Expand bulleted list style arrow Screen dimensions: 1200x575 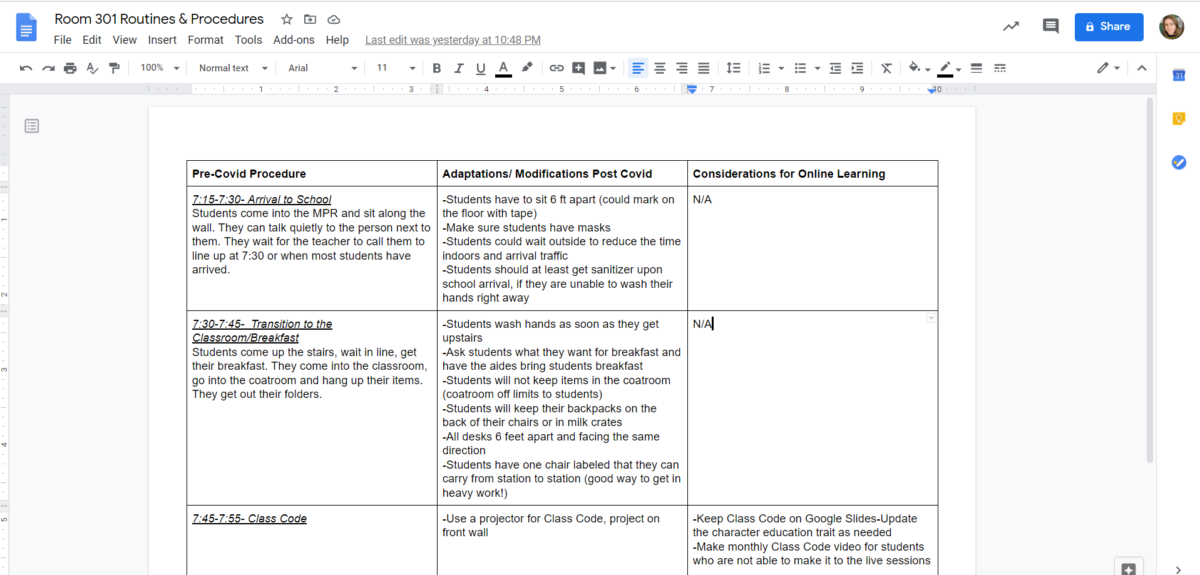tap(816, 68)
